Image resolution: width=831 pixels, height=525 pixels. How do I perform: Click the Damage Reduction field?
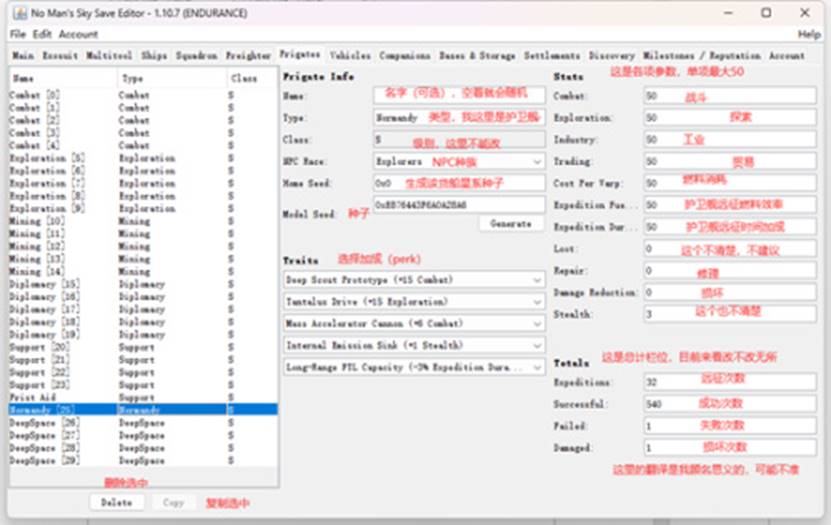click(730, 292)
